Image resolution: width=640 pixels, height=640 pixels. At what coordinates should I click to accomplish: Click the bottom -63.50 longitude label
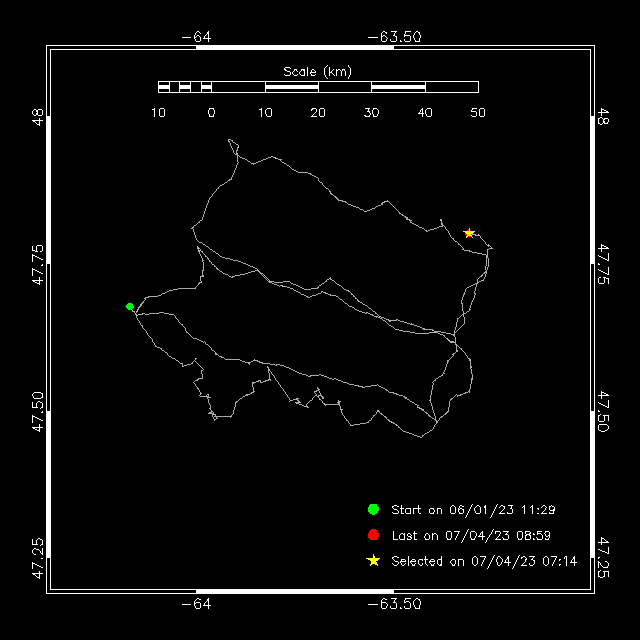[x=394, y=604]
